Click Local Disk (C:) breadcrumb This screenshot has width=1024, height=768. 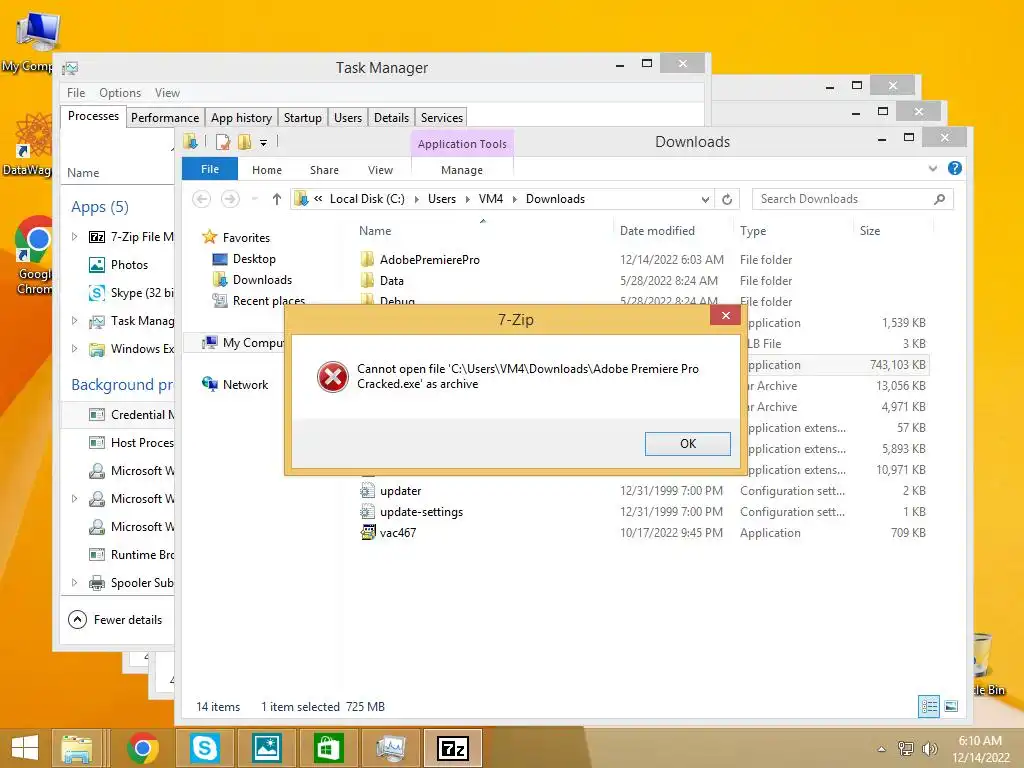(x=367, y=199)
